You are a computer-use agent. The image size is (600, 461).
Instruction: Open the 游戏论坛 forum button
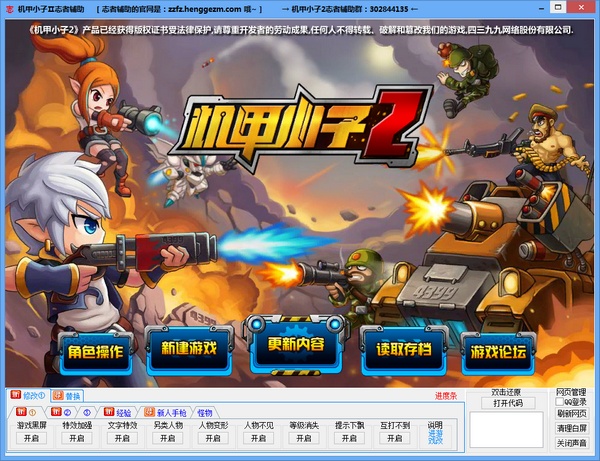click(x=498, y=352)
